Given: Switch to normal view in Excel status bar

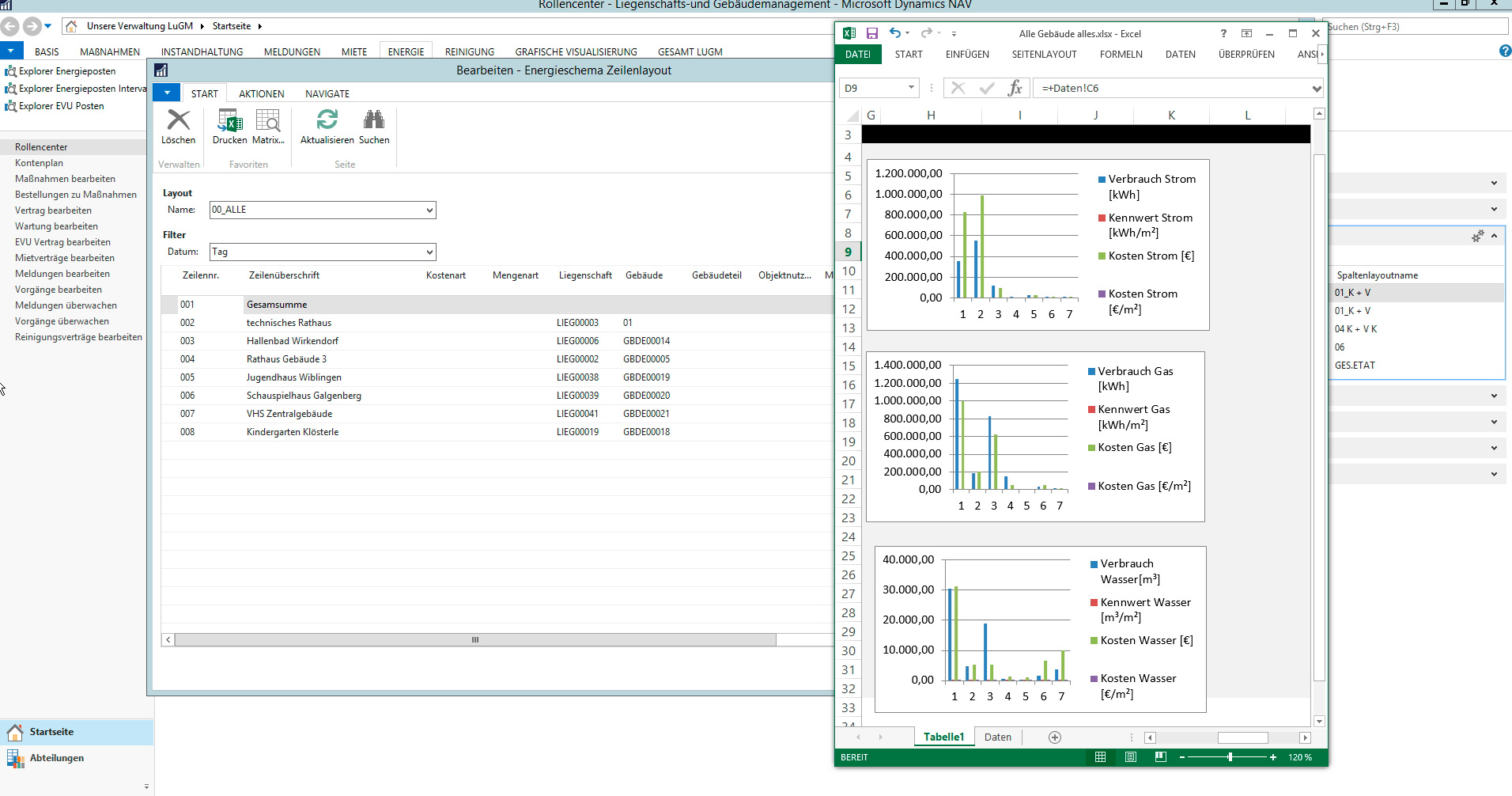Looking at the screenshot, I should point(1100,757).
